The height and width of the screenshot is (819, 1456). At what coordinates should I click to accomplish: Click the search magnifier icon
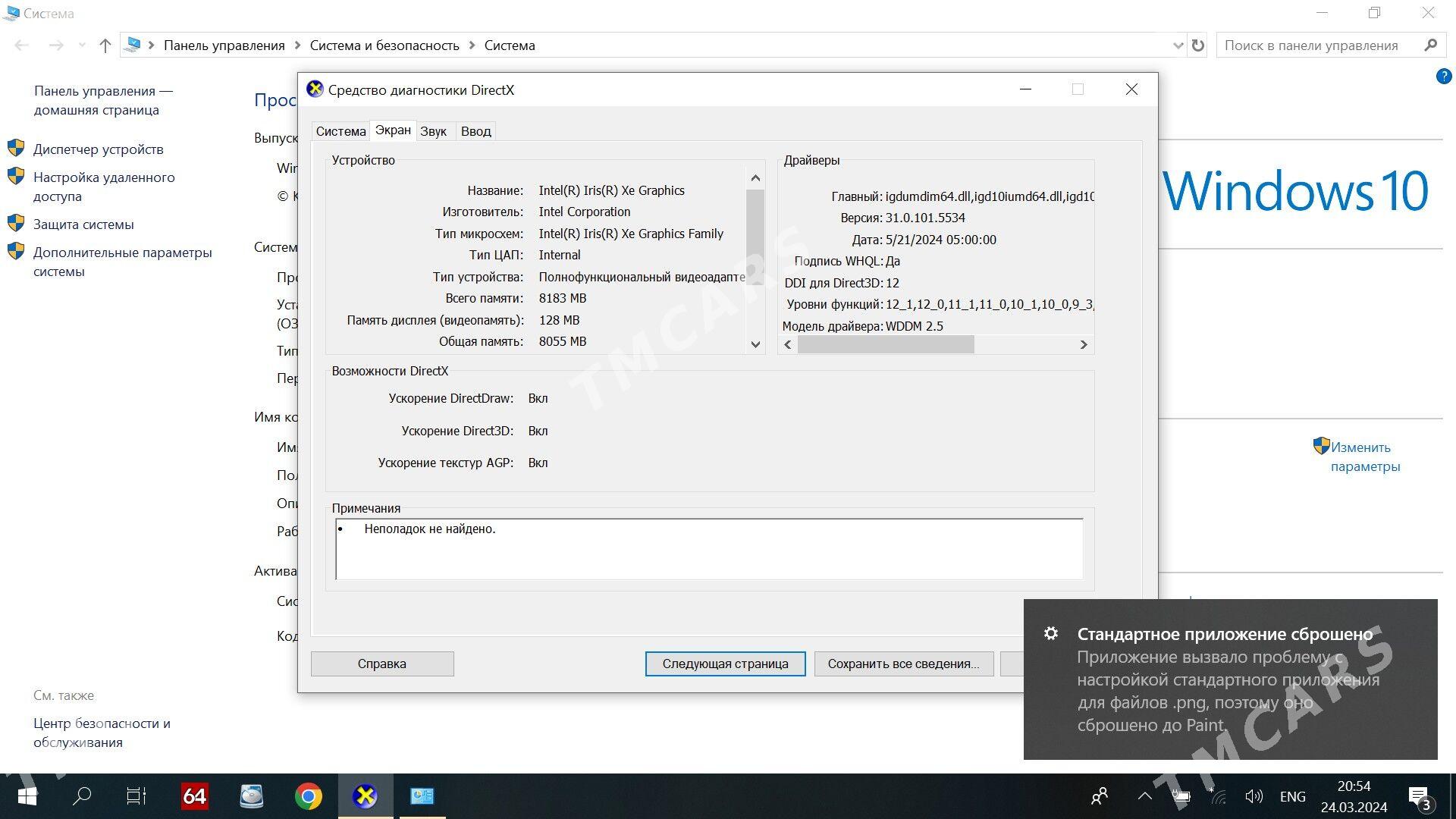pyautogui.click(x=1431, y=45)
